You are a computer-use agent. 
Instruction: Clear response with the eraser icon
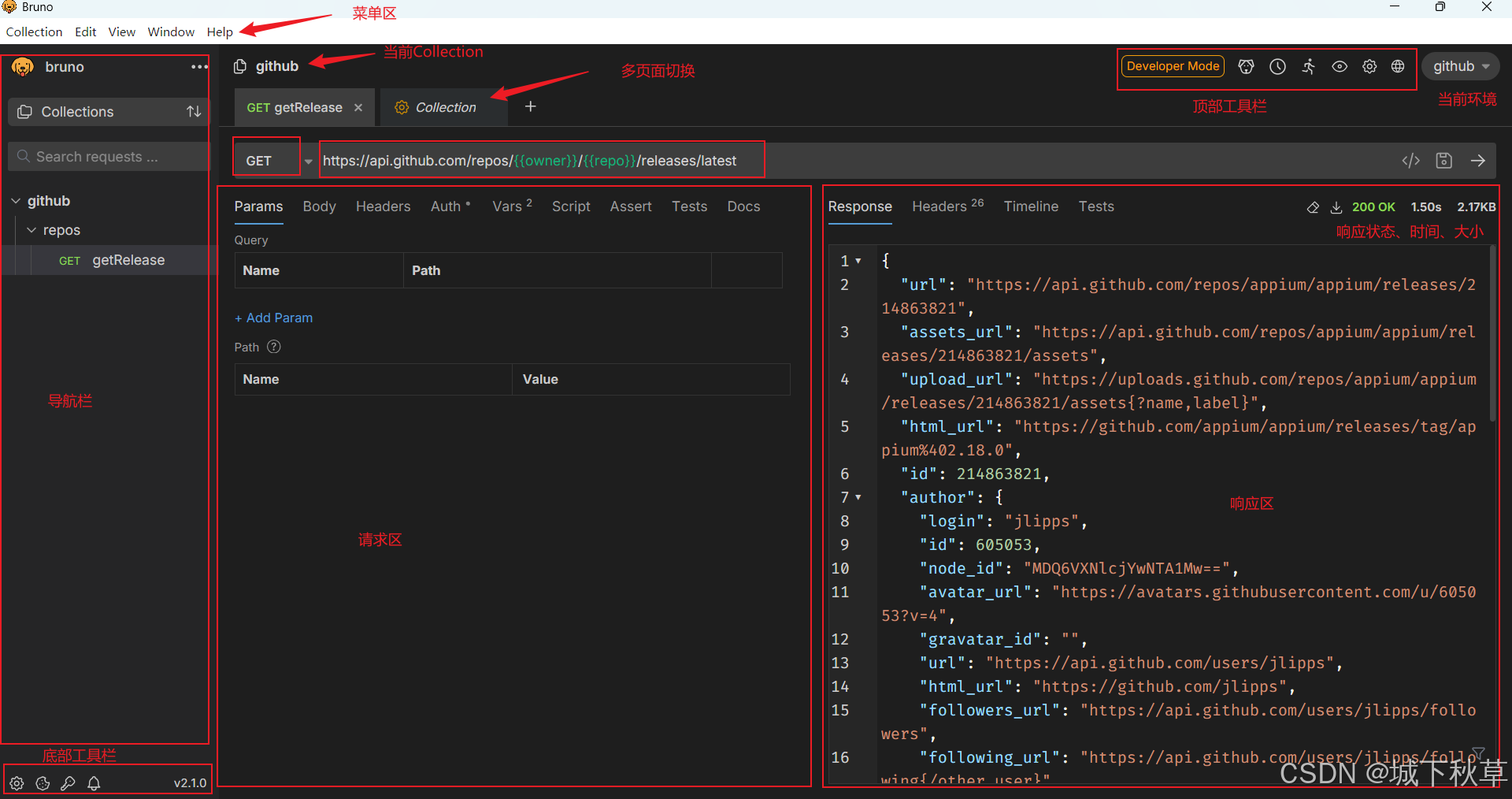[1313, 207]
